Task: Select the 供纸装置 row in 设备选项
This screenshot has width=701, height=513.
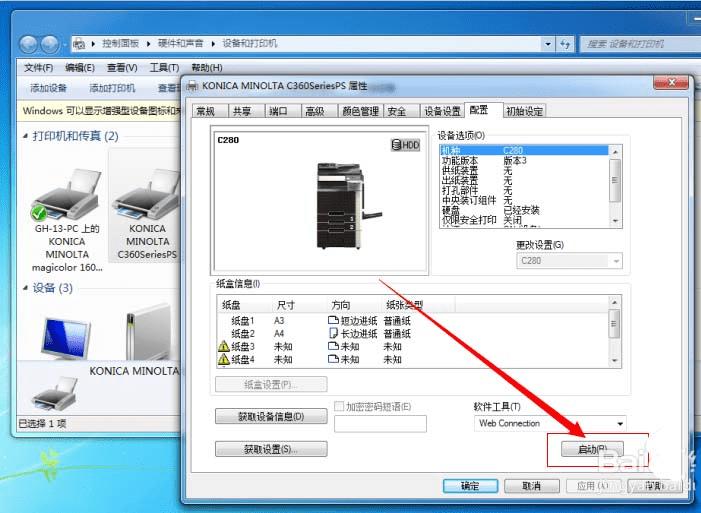Action: (x=524, y=170)
